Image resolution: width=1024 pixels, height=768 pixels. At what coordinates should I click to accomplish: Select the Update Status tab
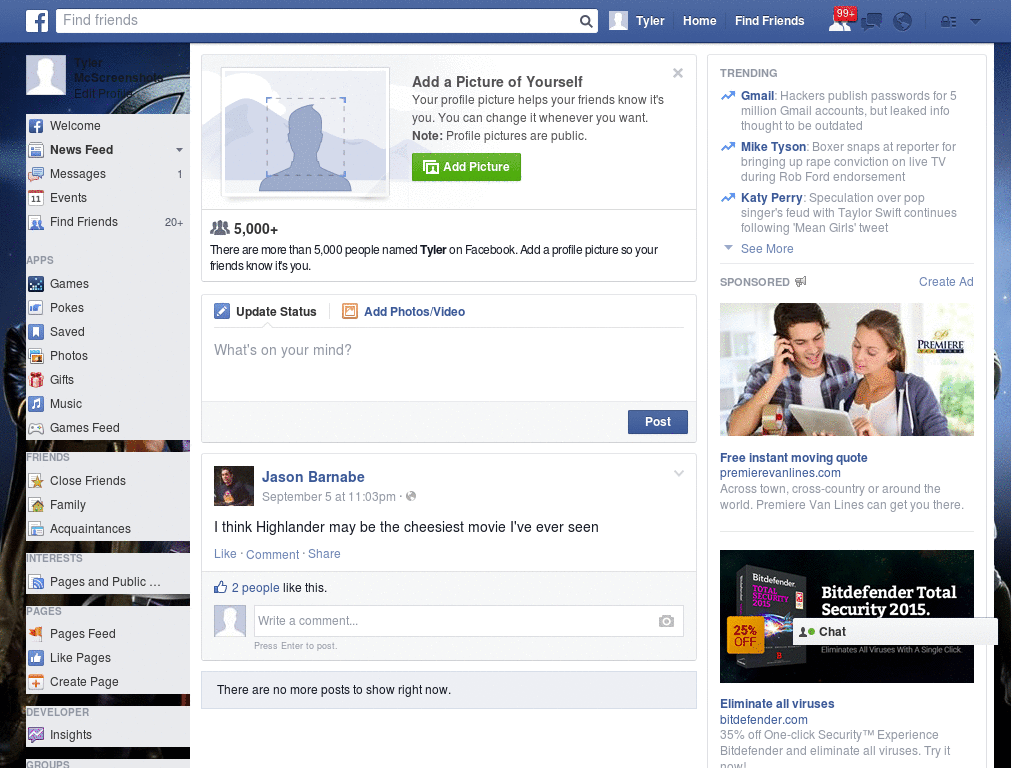click(265, 312)
